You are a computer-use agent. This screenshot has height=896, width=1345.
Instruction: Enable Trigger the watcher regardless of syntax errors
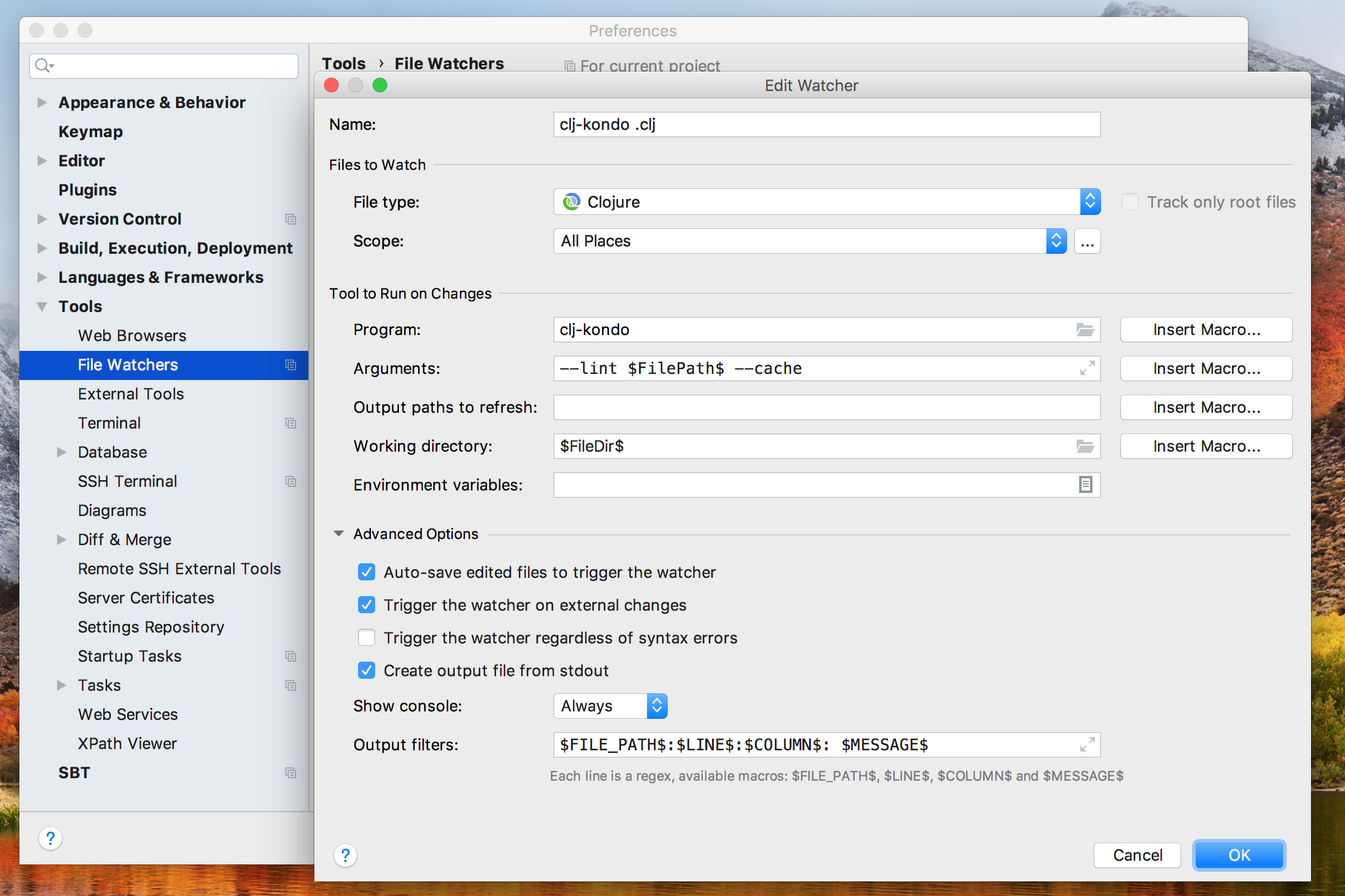[367, 637]
